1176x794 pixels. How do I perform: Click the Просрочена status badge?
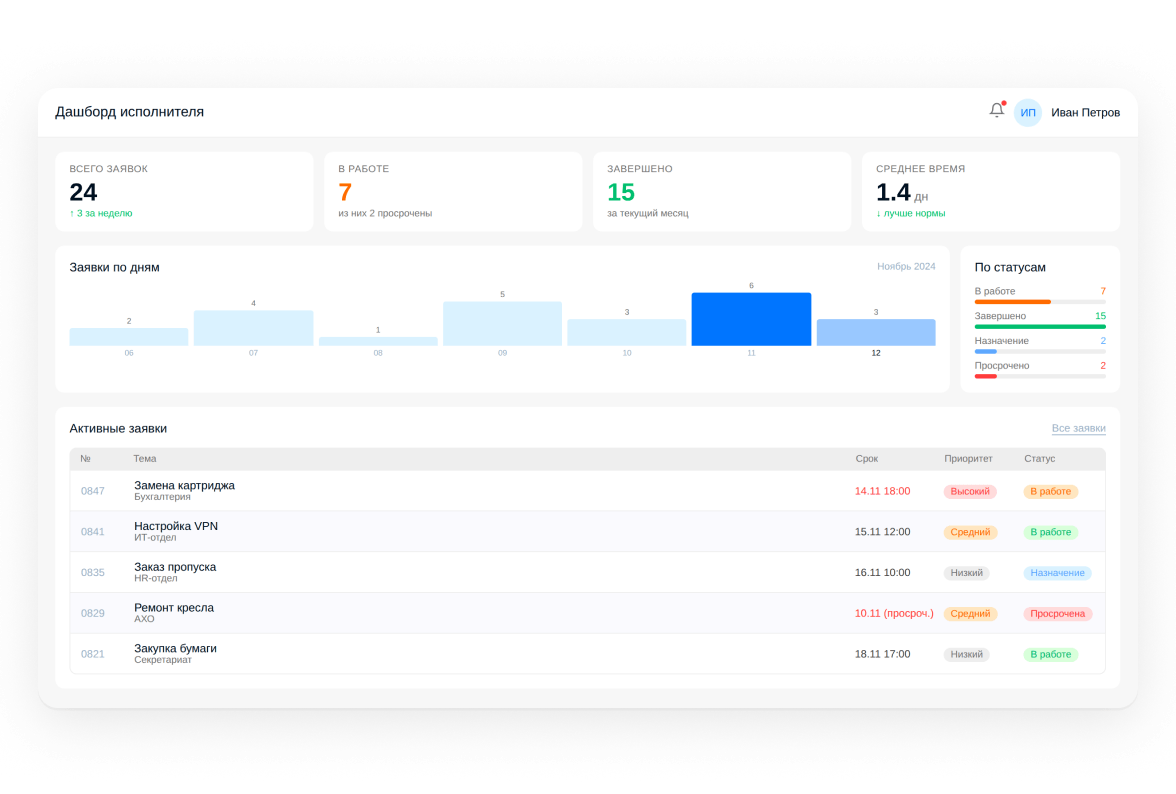1058,613
